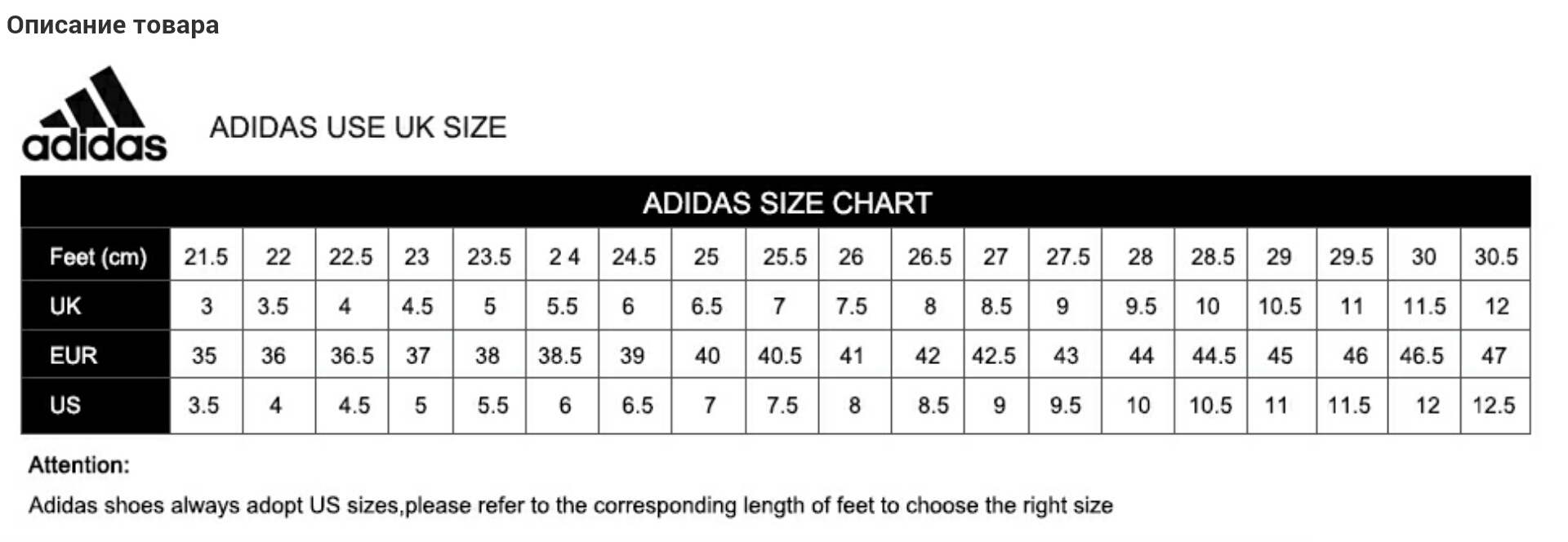Click the 'Attention:' label
The height and width of the screenshot is (542, 1568).
[79, 465]
